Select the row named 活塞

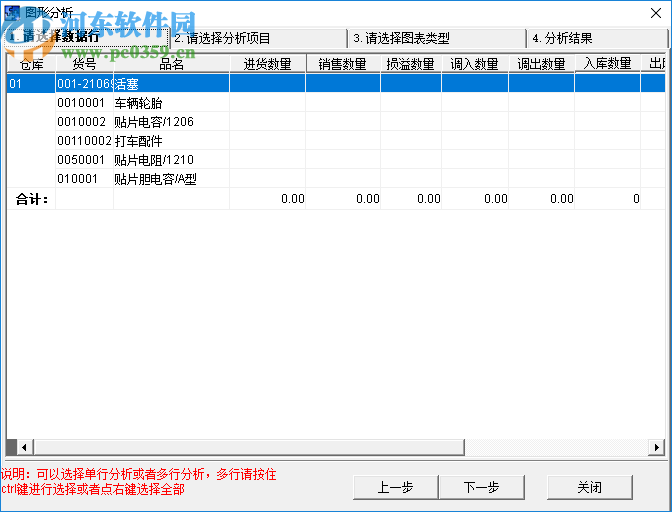(336, 84)
